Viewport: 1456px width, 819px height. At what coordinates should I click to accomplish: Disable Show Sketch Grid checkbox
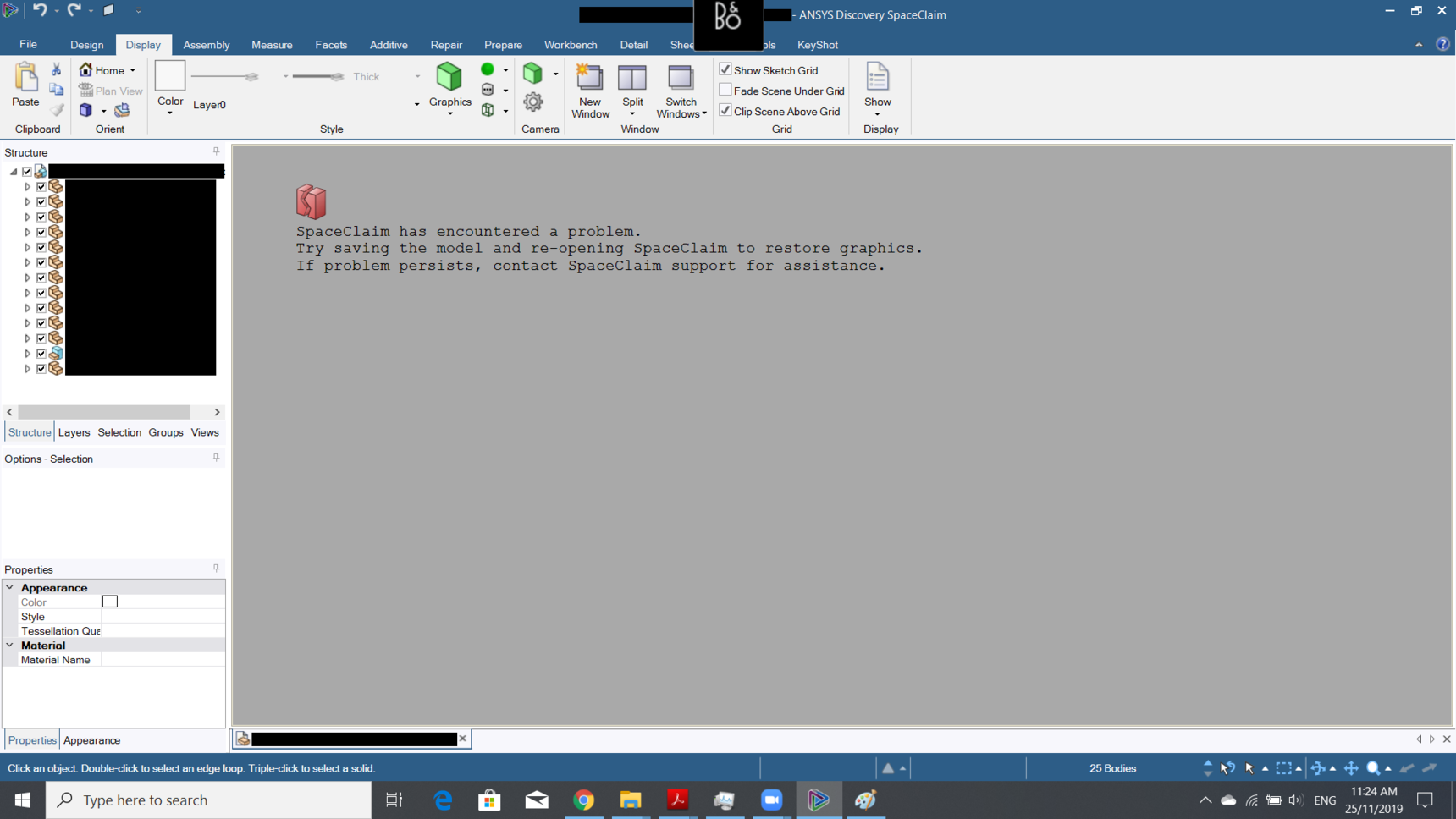coord(725,69)
